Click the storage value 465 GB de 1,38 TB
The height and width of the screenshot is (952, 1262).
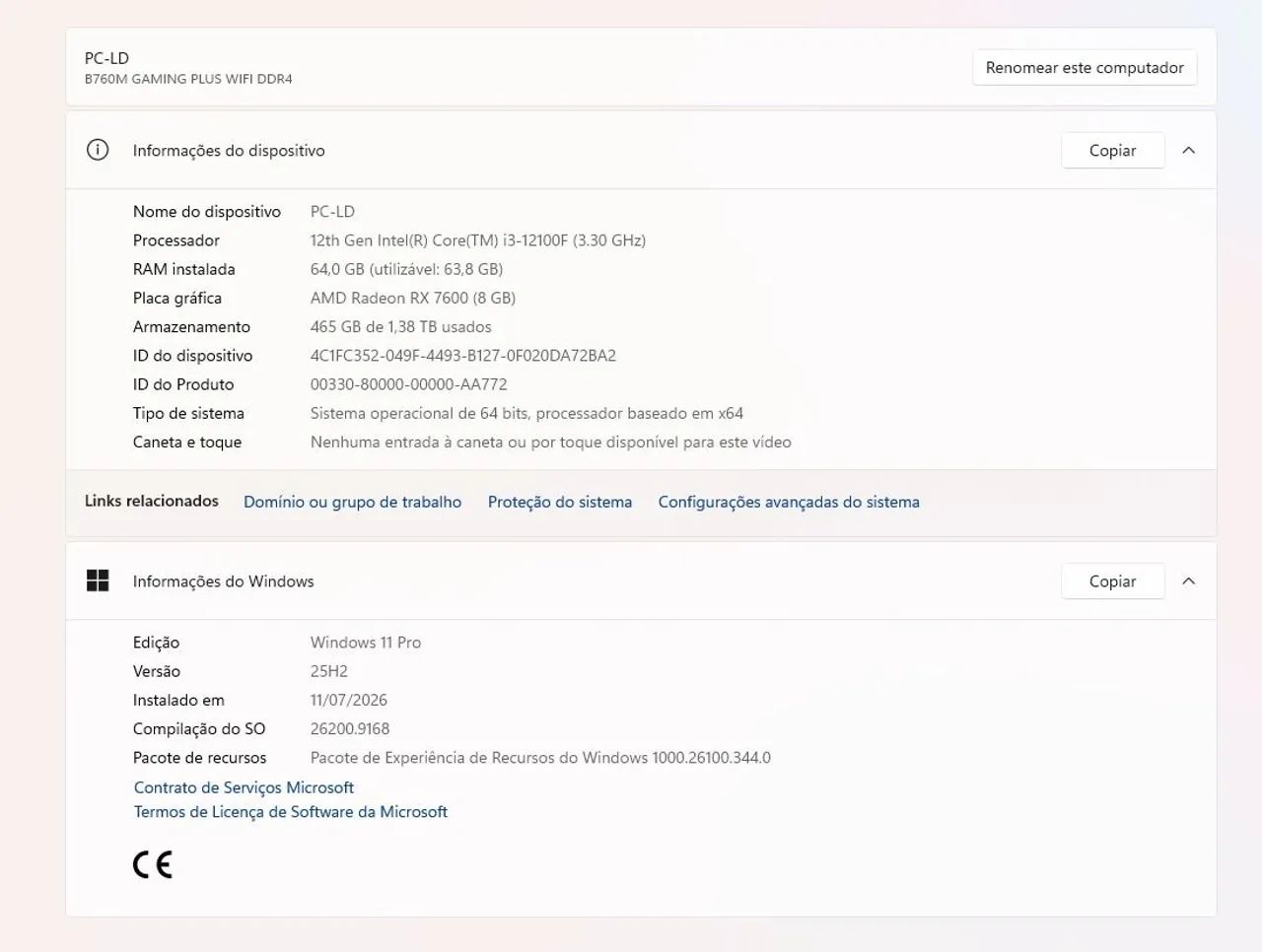coord(400,326)
